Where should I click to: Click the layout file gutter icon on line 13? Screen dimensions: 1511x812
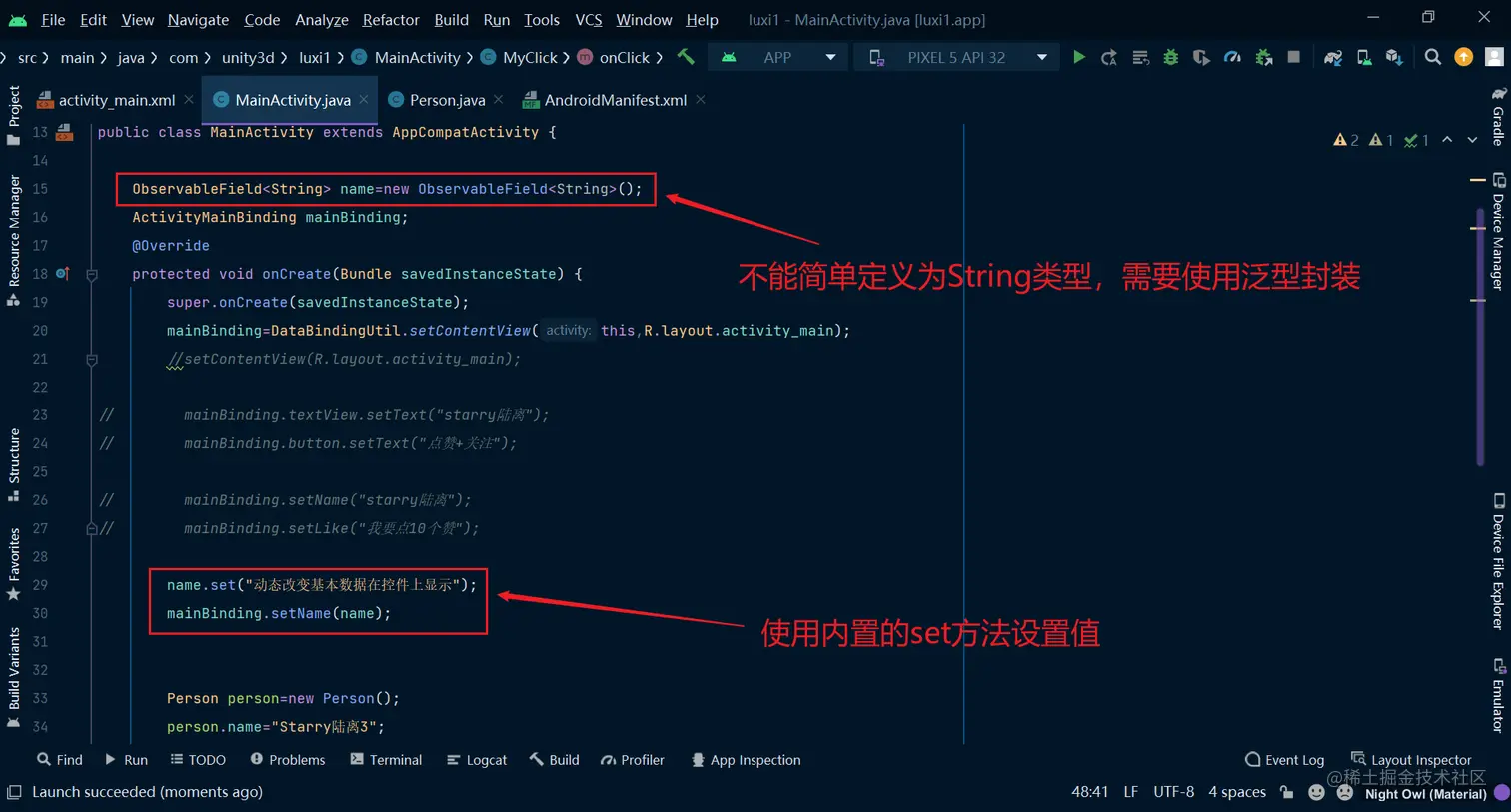pyautogui.click(x=64, y=132)
